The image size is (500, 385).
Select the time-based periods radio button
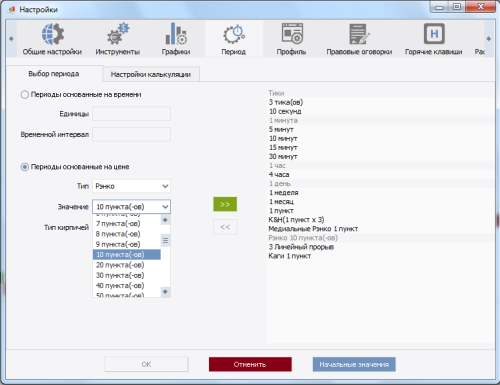tap(25, 95)
